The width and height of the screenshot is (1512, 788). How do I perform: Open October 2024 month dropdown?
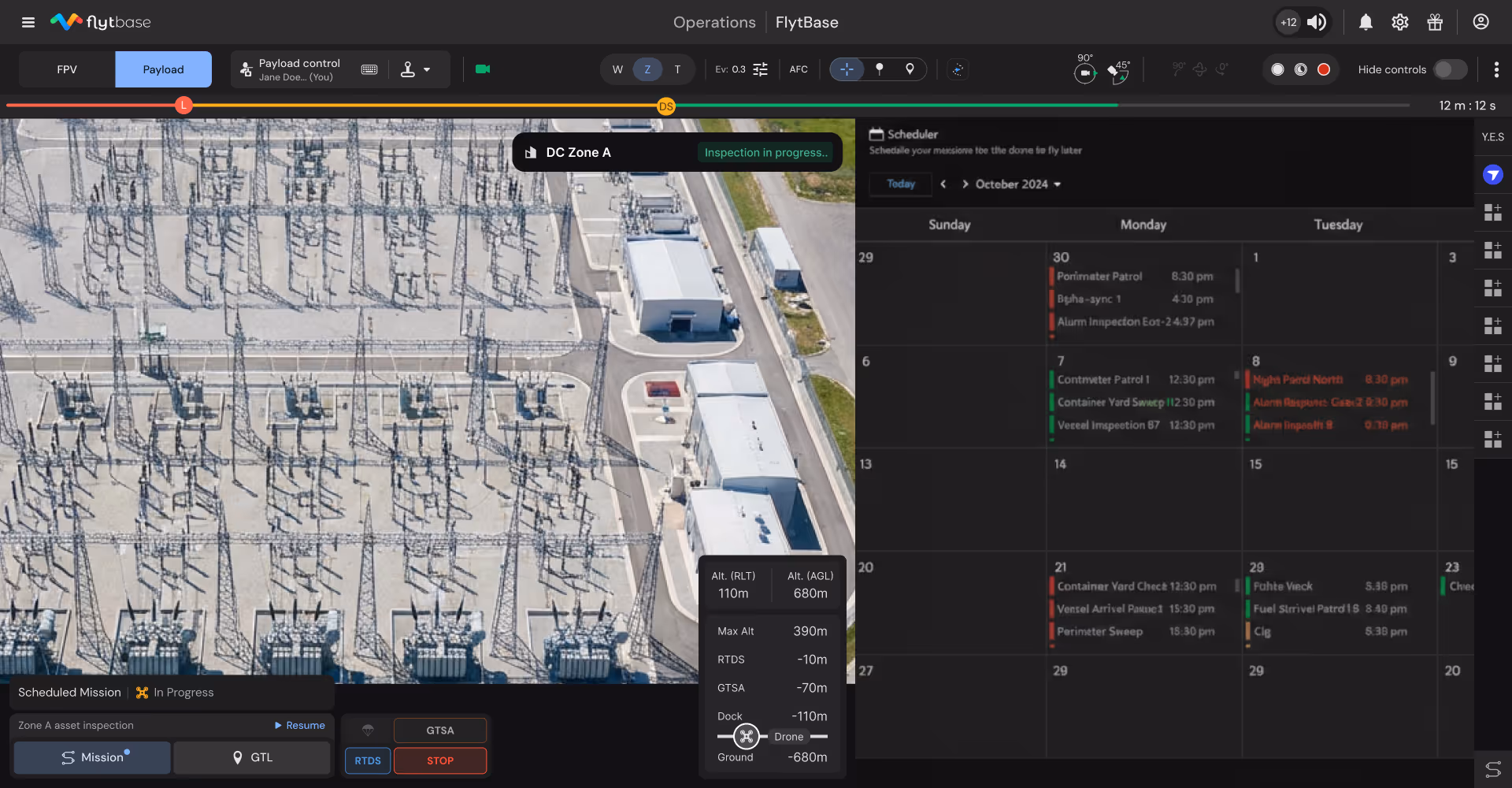coord(1018,184)
